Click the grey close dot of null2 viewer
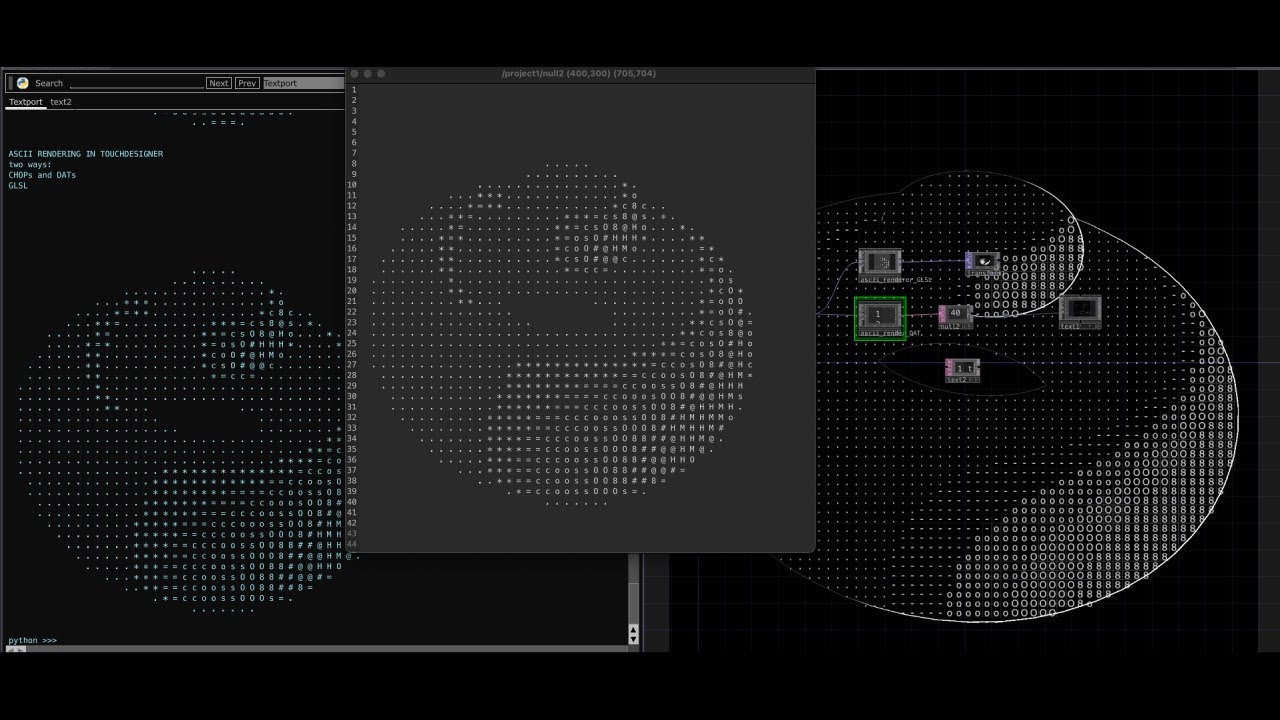The height and width of the screenshot is (720, 1280). pyautogui.click(x=354, y=74)
